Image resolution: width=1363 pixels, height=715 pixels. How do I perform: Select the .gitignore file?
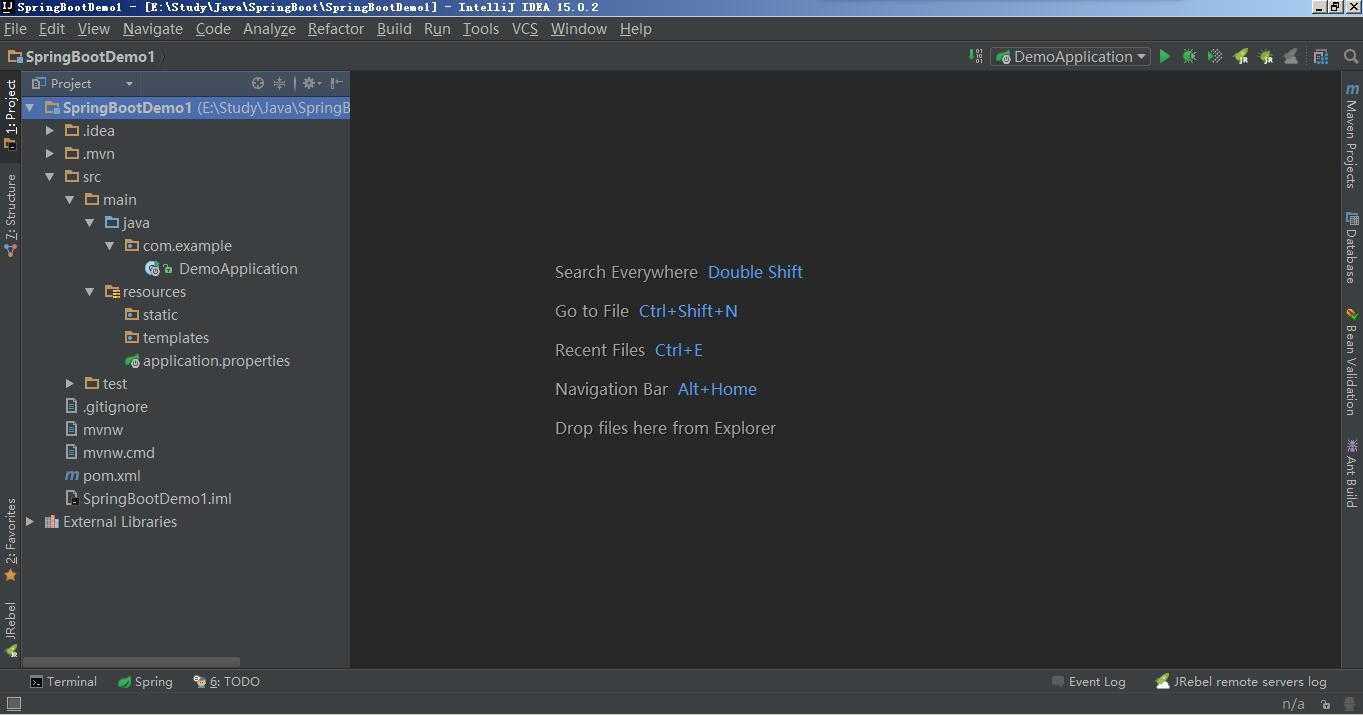[x=106, y=407]
